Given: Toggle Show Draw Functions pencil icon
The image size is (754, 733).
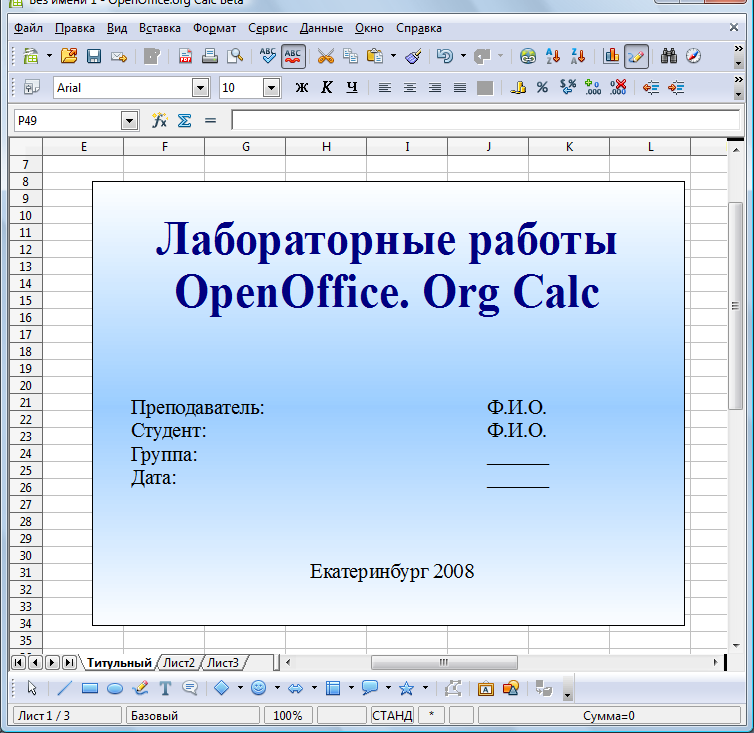Looking at the screenshot, I should point(636,56).
